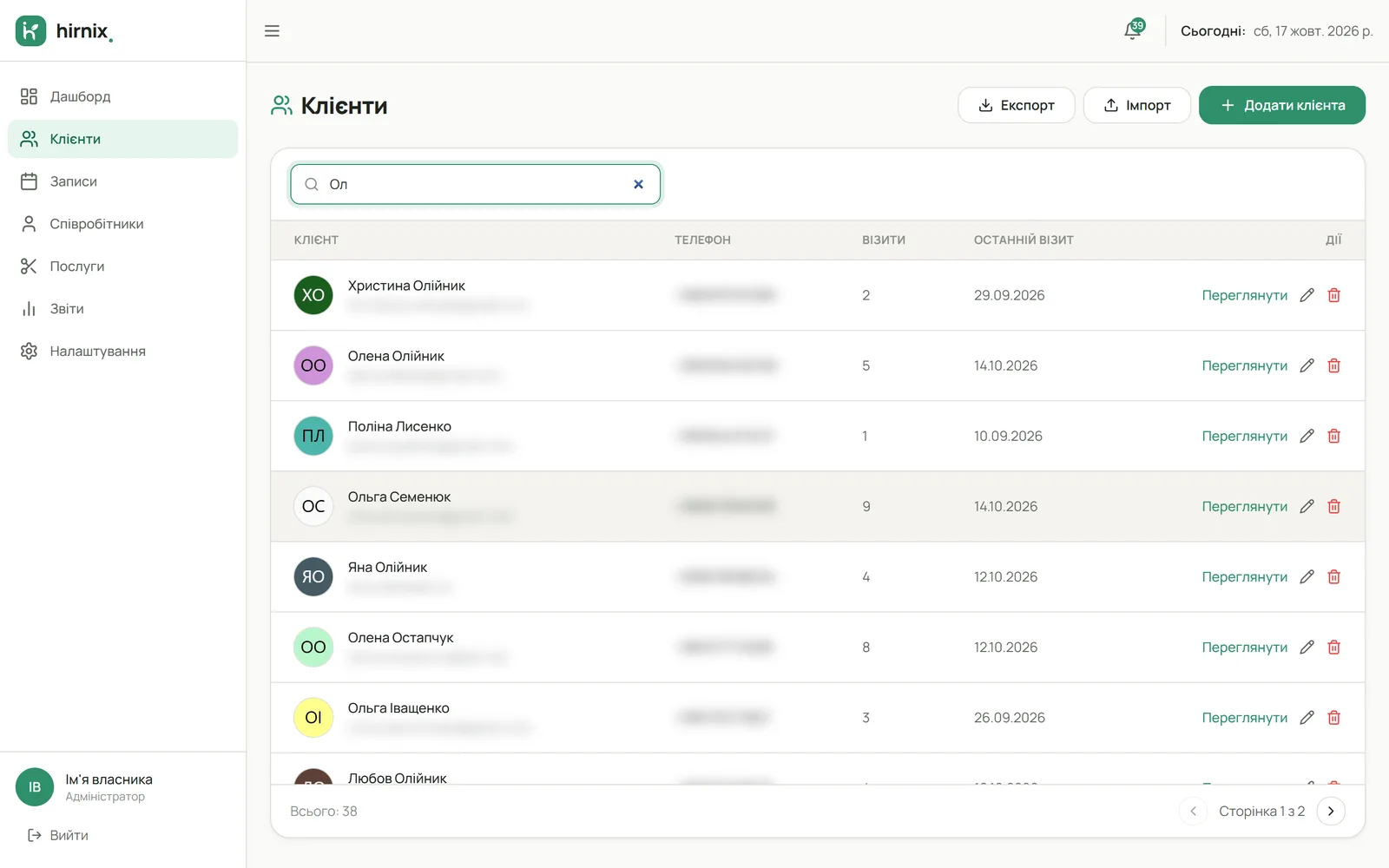Delete Христина Олійник with trash icon
The width and height of the screenshot is (1389, 868).
(x=1334, y=295)
